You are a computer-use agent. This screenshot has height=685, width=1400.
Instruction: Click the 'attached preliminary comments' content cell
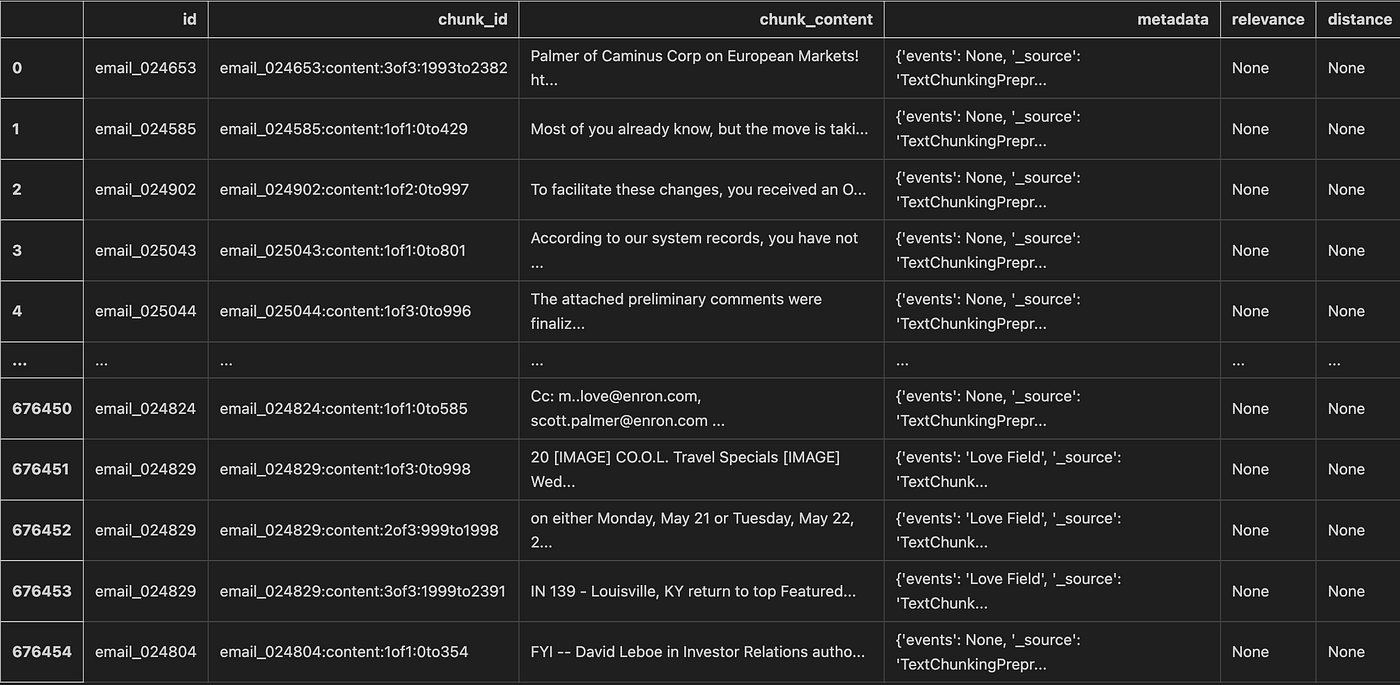702,311
